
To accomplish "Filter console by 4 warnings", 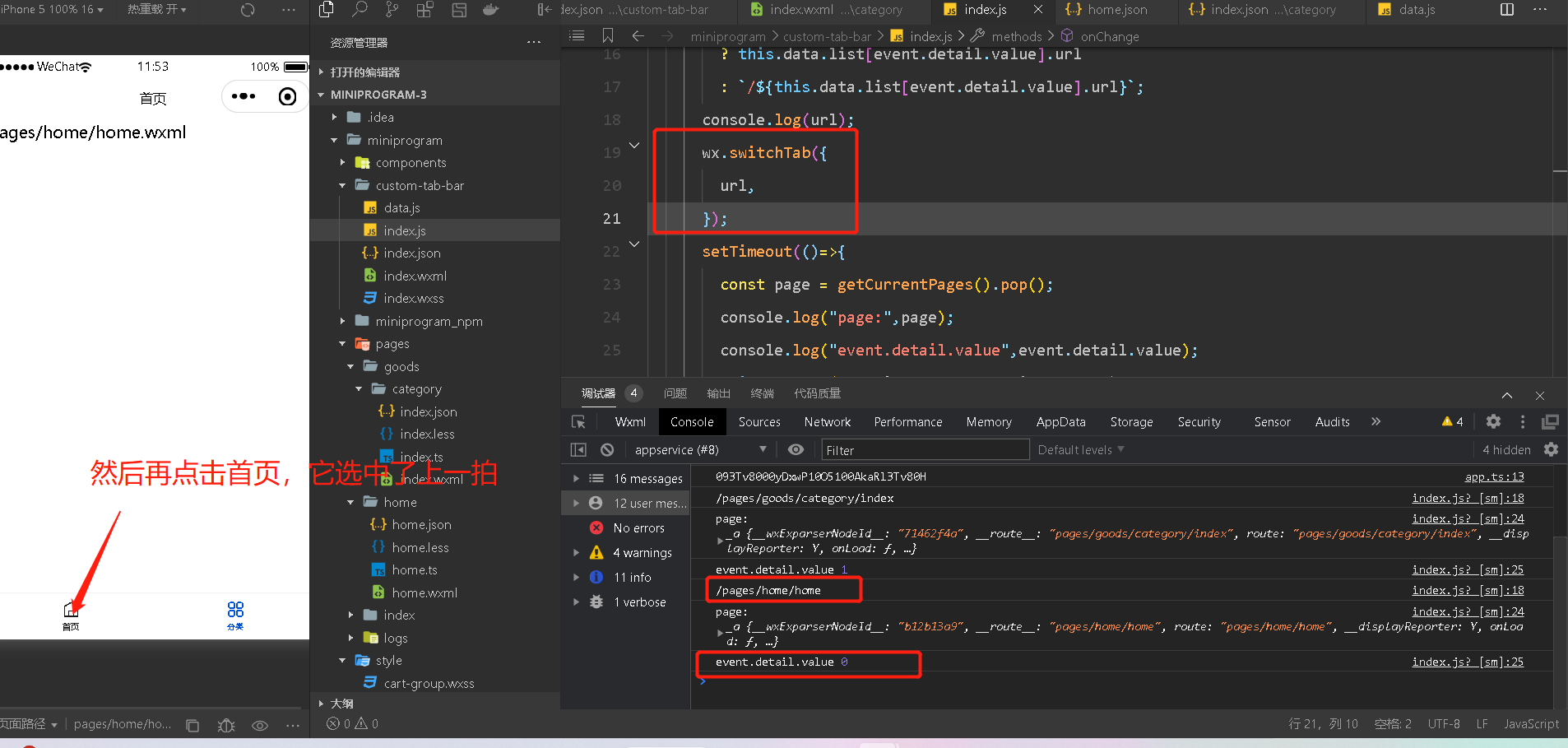I will tap(643, 552).
